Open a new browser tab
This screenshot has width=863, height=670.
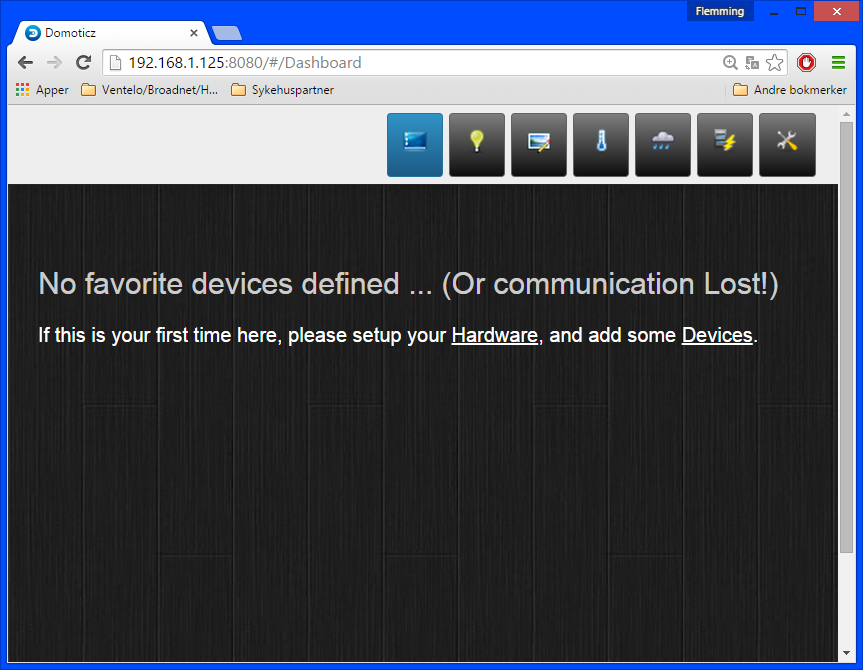tap(227, 33)
